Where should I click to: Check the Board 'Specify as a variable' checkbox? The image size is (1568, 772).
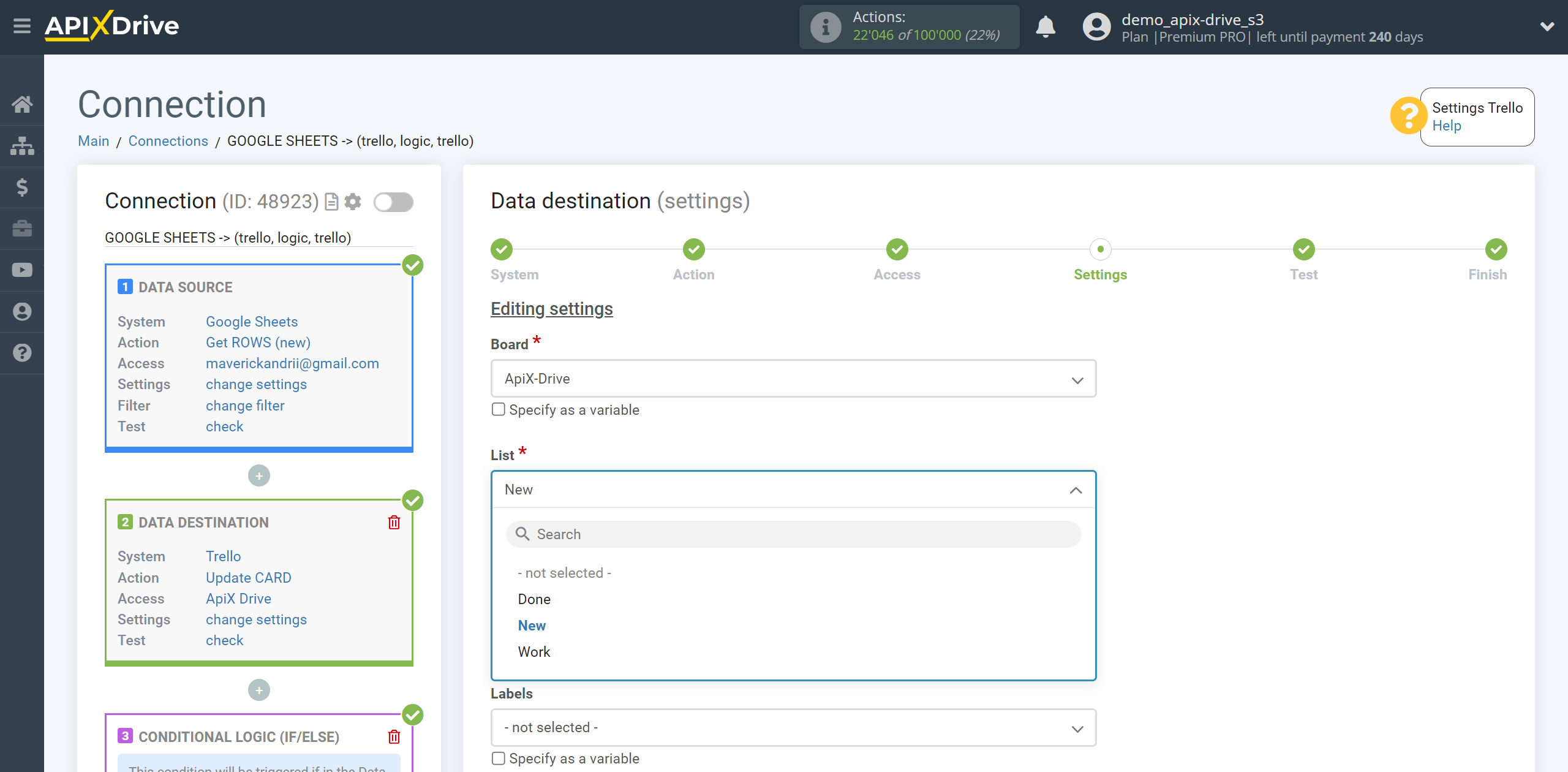click(497, 410)
